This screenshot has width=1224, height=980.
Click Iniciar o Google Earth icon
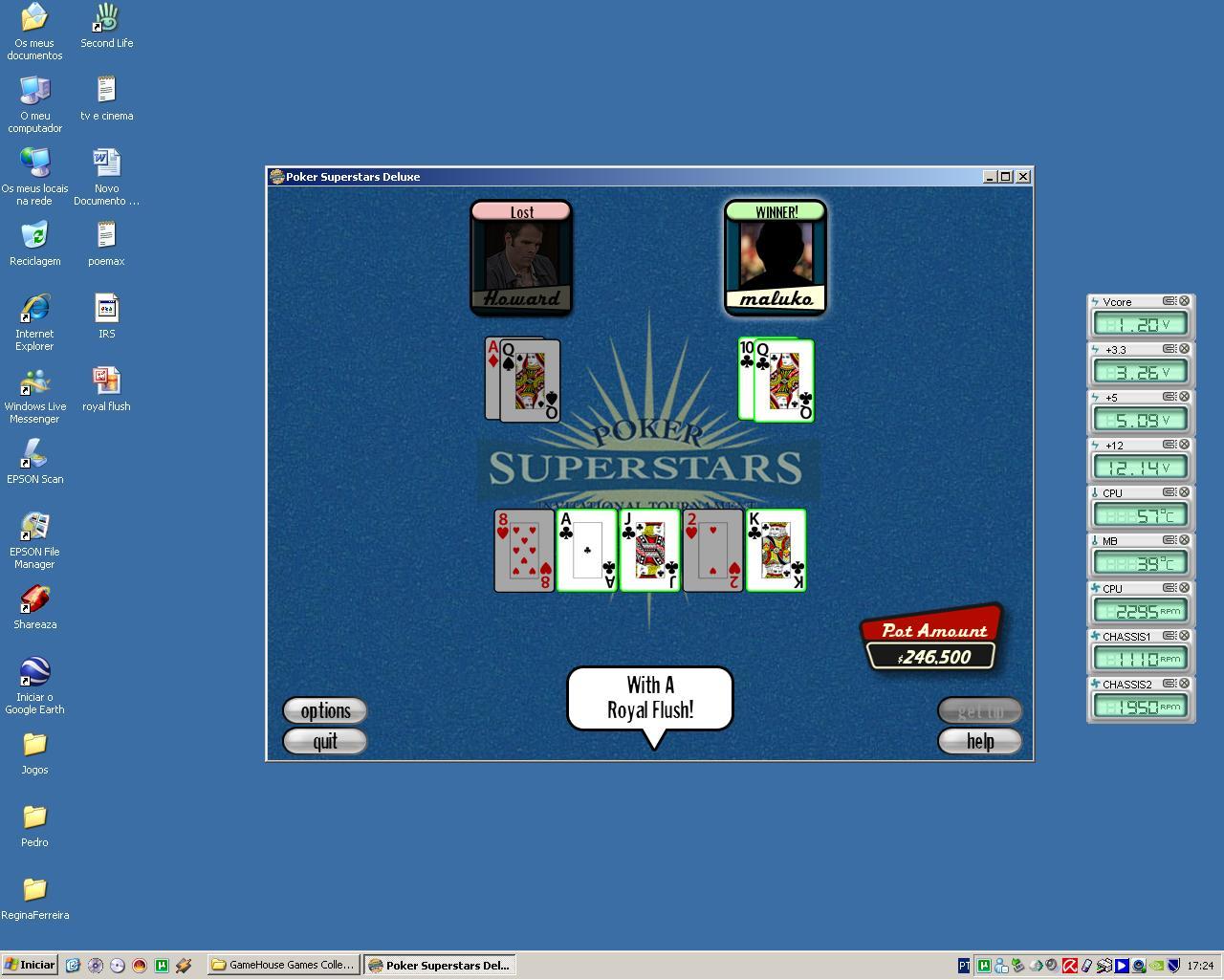[x=34, y=686]
